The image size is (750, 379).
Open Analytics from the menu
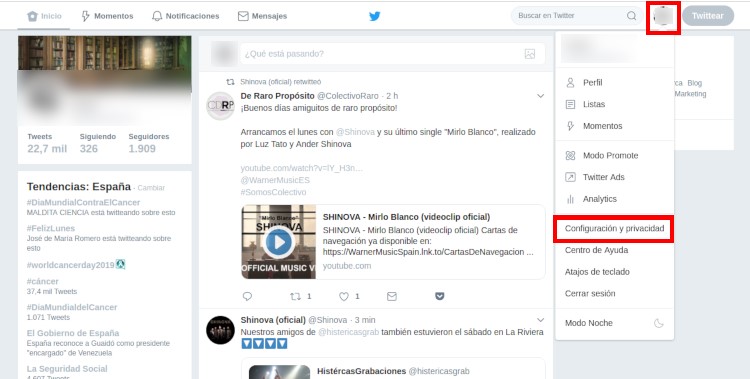[600, 199]
